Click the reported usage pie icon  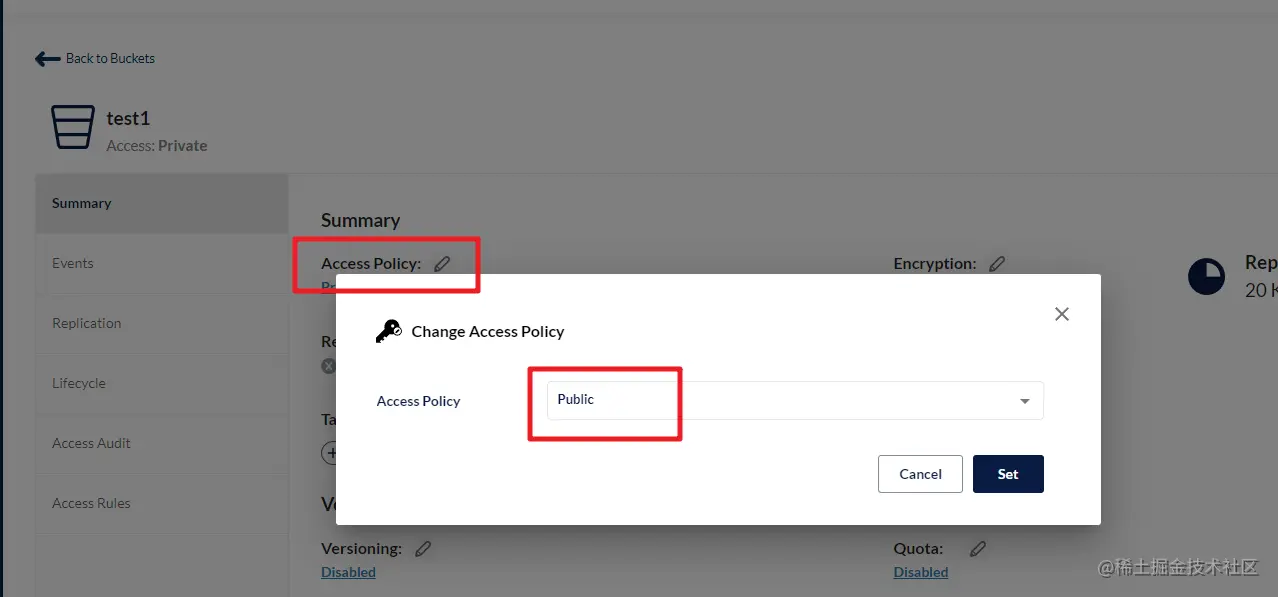point(1207,277)
